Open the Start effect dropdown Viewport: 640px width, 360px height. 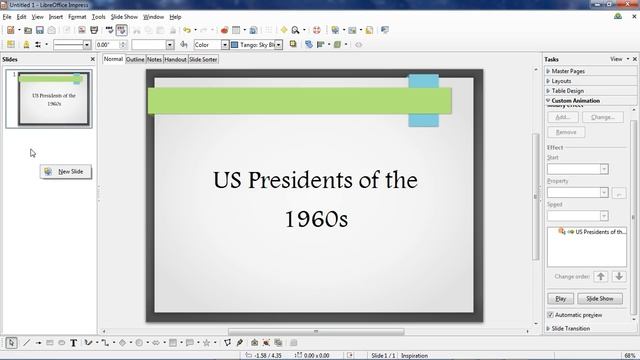coord(604,169)
